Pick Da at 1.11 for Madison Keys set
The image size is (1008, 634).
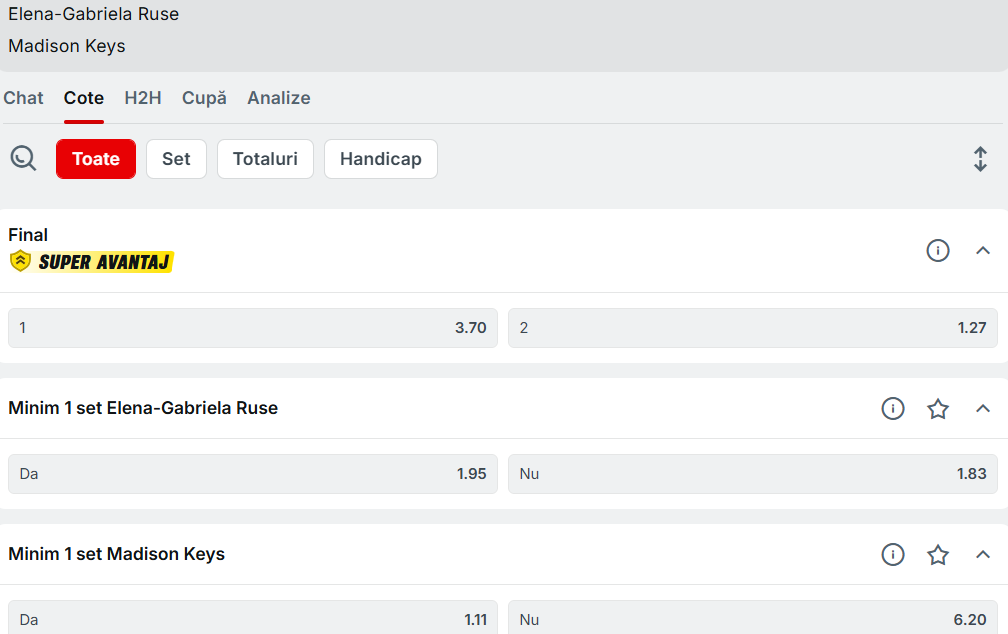tap(253, 619)
